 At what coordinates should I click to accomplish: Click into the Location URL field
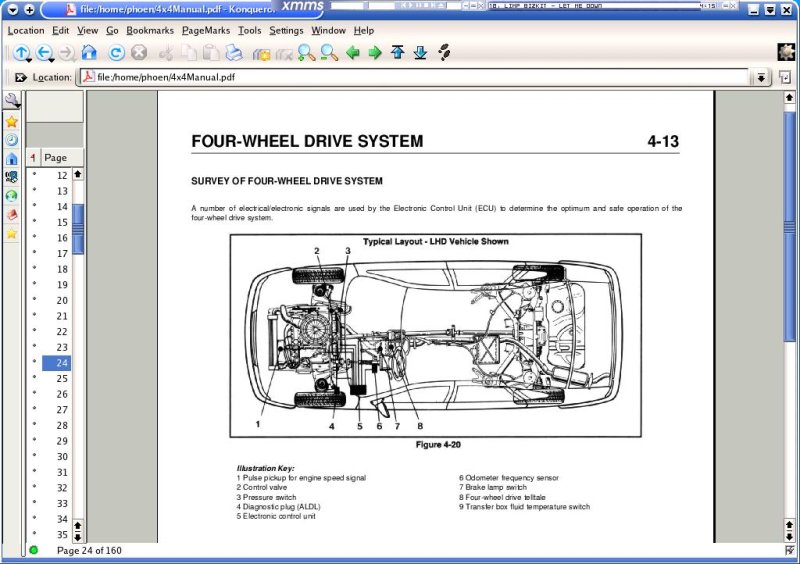pyautogui.click(x=420, y=77)
